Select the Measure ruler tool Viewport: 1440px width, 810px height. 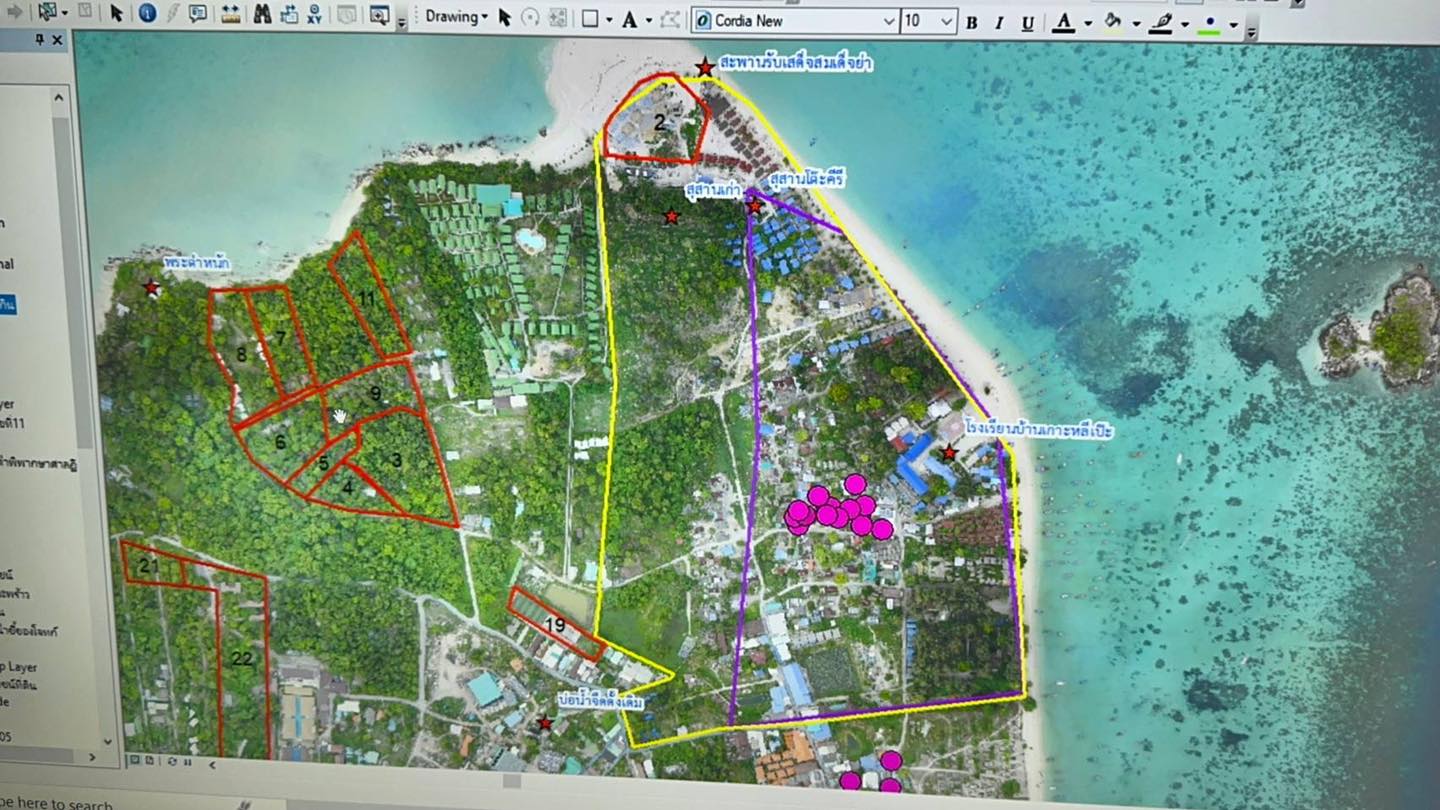[x=230, y=14]
